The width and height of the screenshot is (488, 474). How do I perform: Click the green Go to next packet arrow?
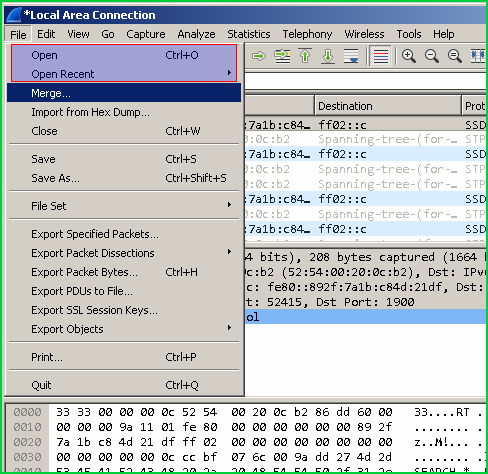click(x=258, y=56)
